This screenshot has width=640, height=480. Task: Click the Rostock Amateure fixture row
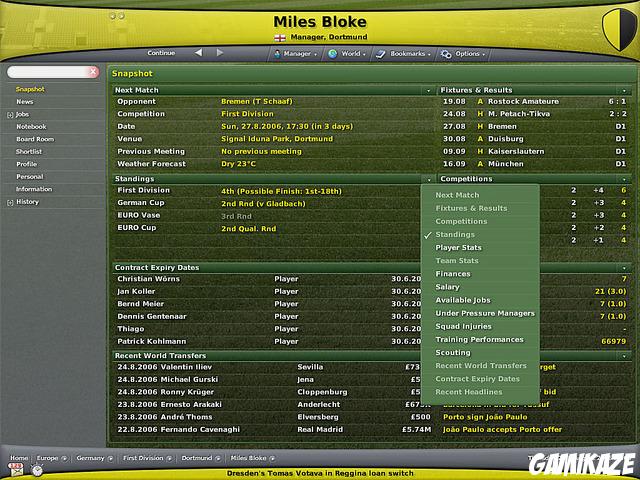click(534, 102)
